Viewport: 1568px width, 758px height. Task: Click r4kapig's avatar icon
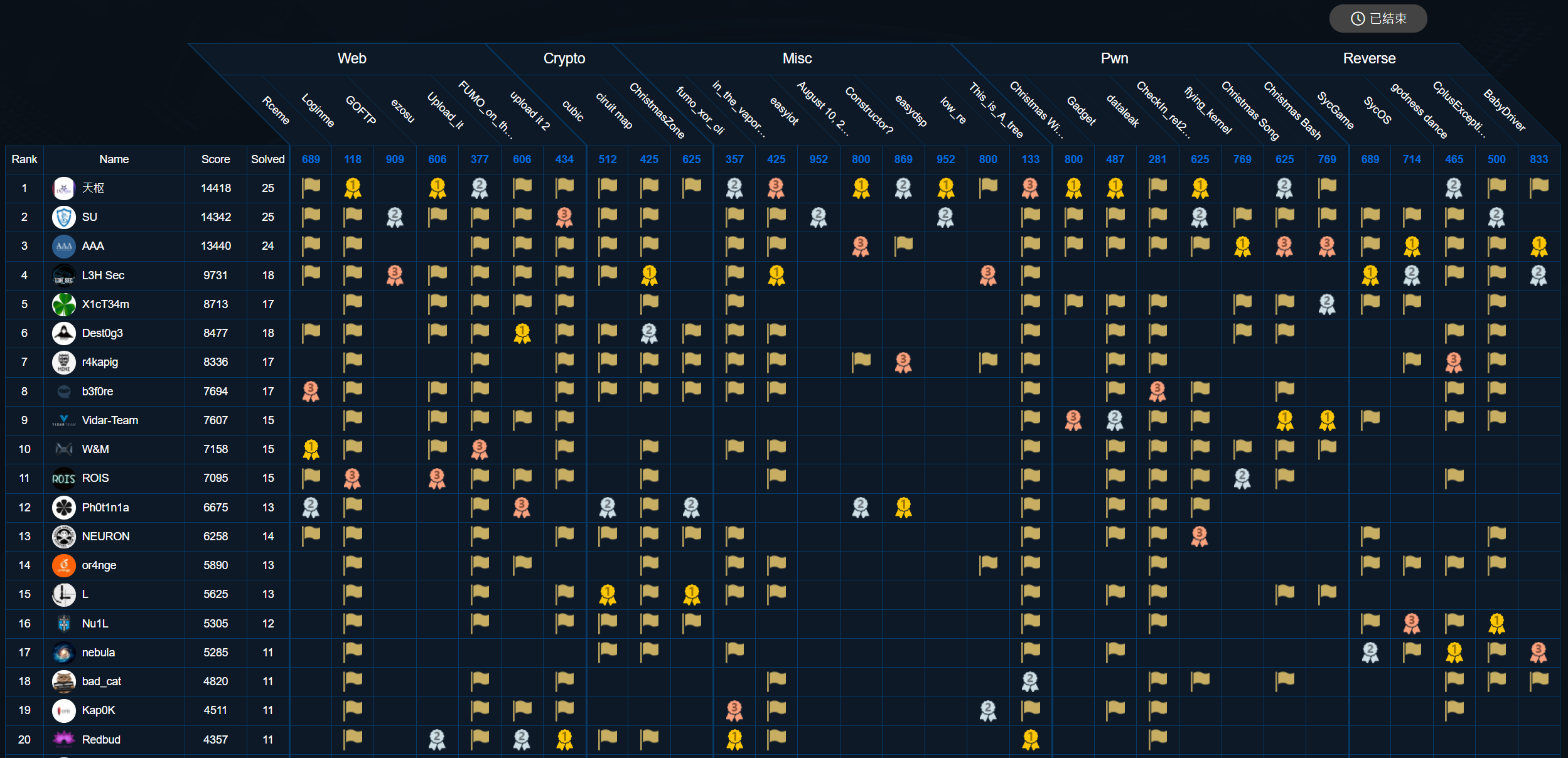[63, 362]
